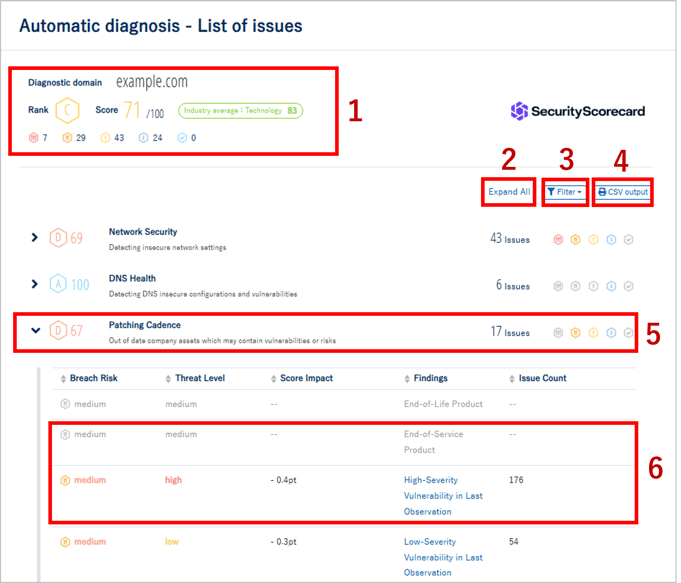Open the Filter dropdown

click(565, 192)
